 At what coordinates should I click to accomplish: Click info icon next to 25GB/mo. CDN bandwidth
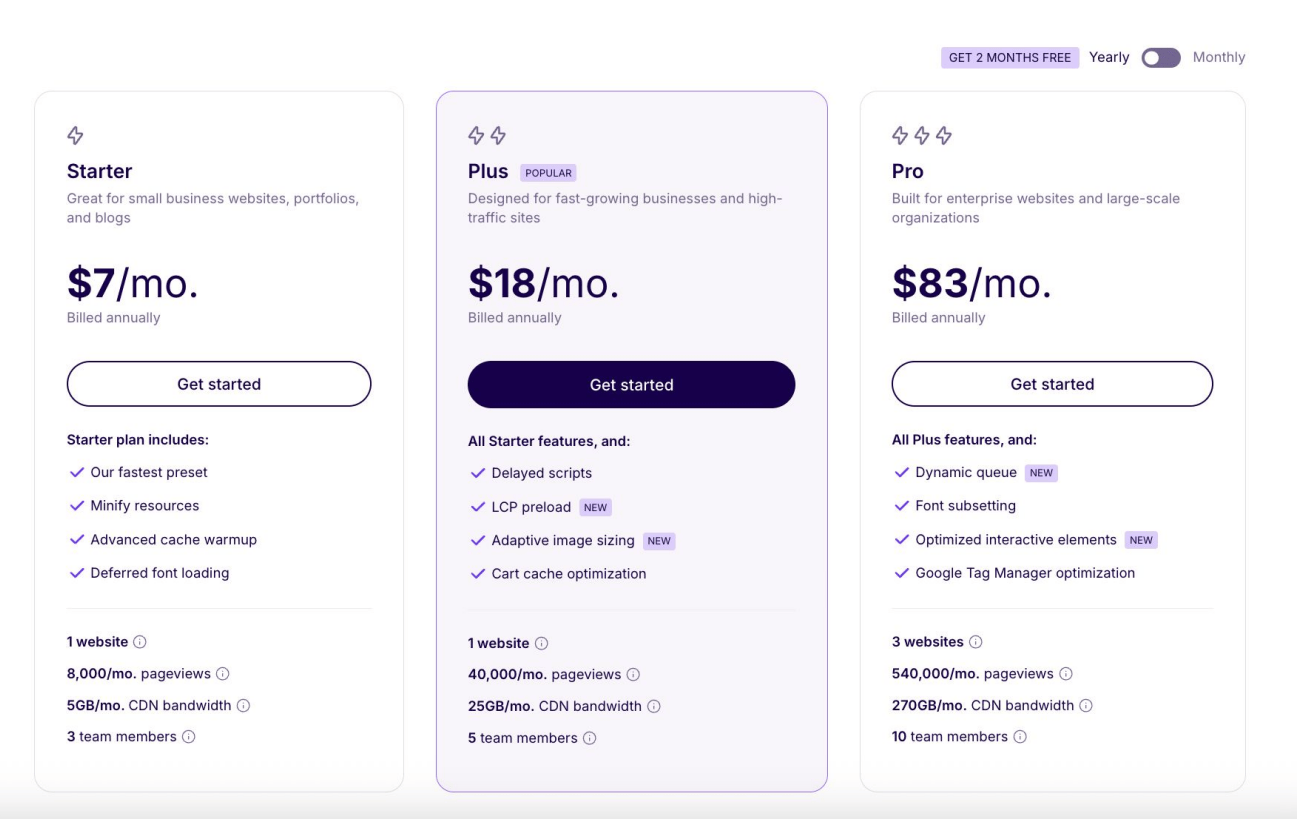pyautogui.click(x=654, y=707)
